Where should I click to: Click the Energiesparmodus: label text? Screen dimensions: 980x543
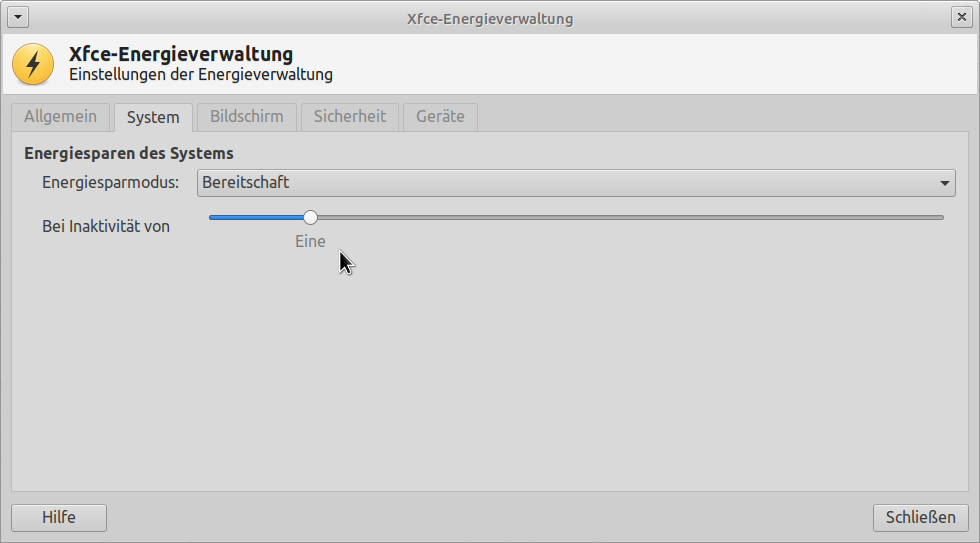111,182
